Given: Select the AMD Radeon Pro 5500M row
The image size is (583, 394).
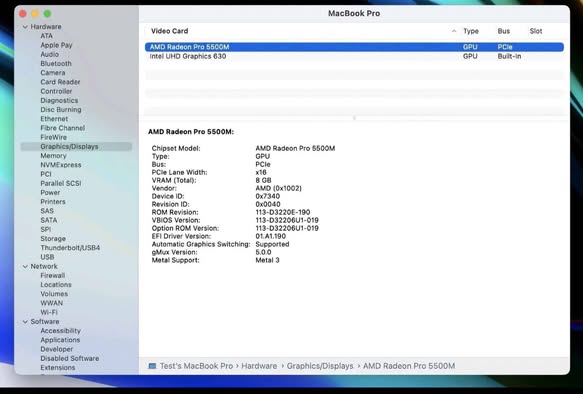Looking at the screenshot, I should pyautogui.click(x=354, y=47).
